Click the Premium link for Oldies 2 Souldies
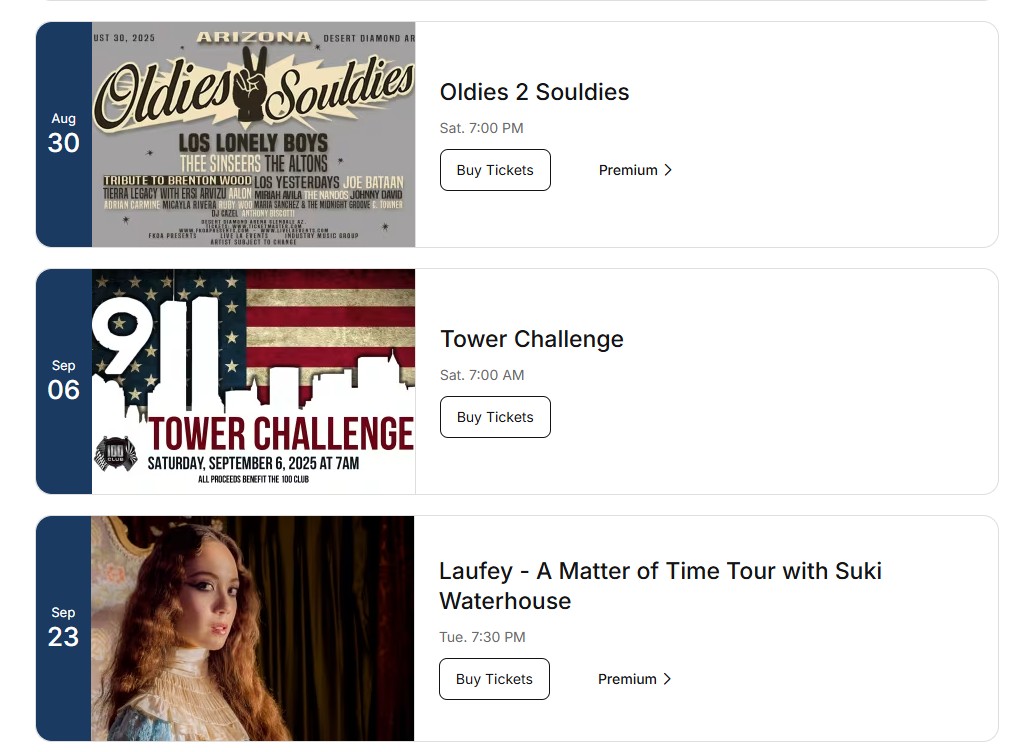This screenshot has width=1036, height=752. click(635, 170)
